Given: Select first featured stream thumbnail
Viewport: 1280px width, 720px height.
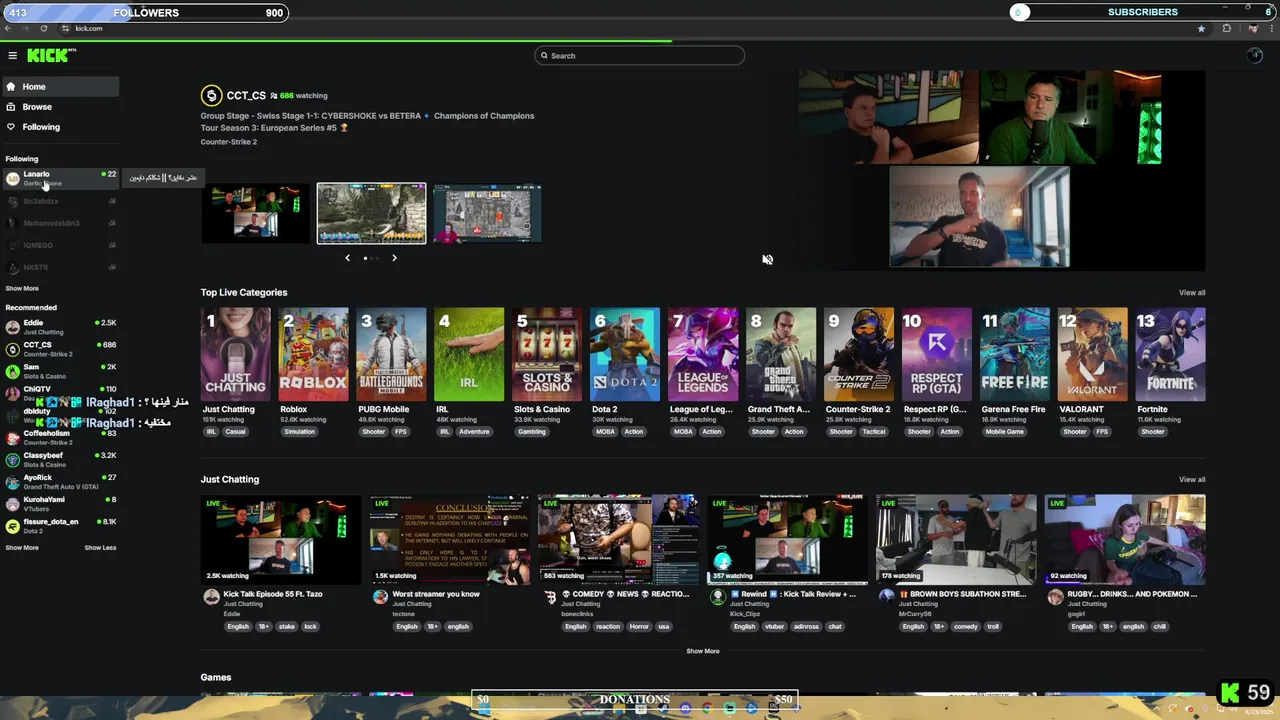Looking at the screenshot, I should pyautogui.click(x=255, y=213).
